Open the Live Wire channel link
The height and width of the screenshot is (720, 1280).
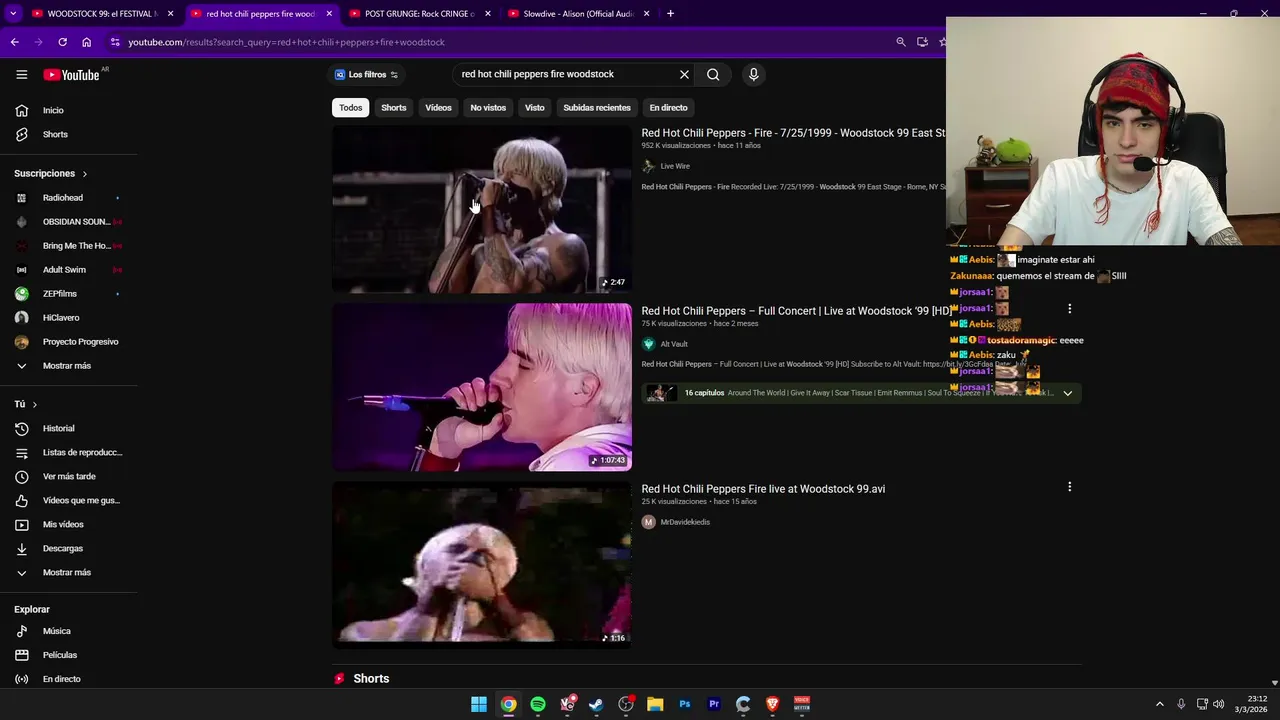pos(675,166)
